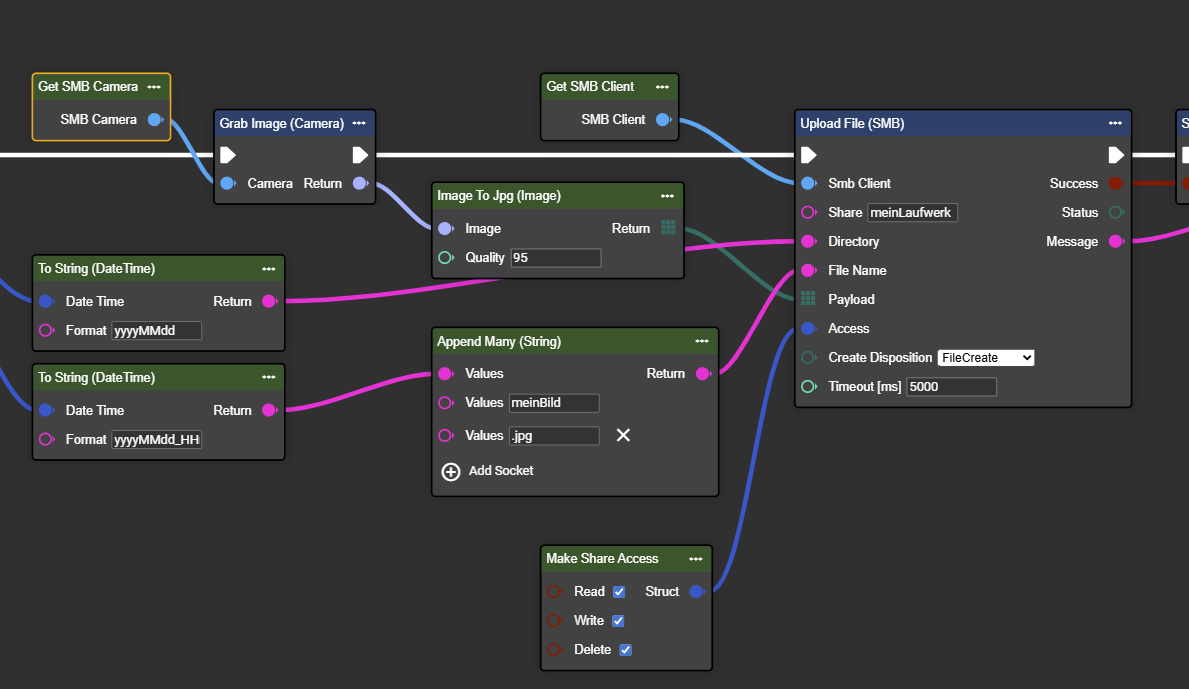Open the Create Disposition dropdown
This screenshot has height=689, width=1189.
click(x=985, y=357)
